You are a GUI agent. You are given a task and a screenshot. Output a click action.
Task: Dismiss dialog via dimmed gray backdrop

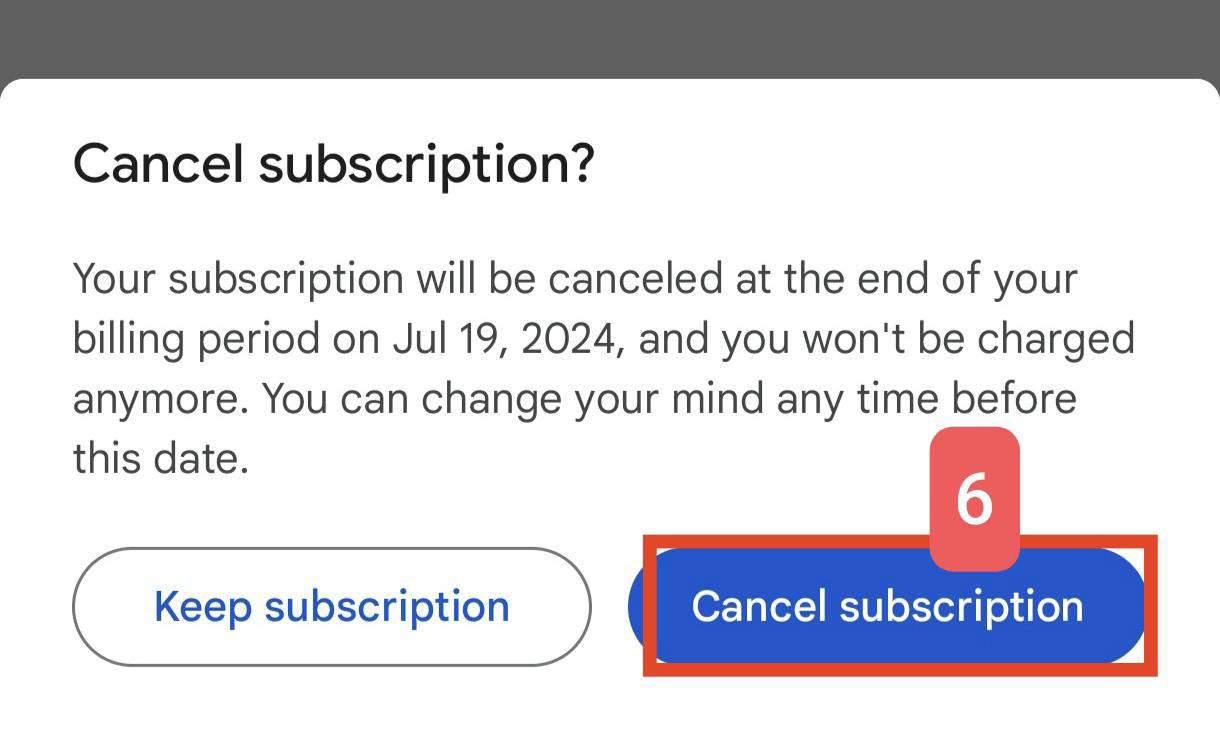[610, 36]
